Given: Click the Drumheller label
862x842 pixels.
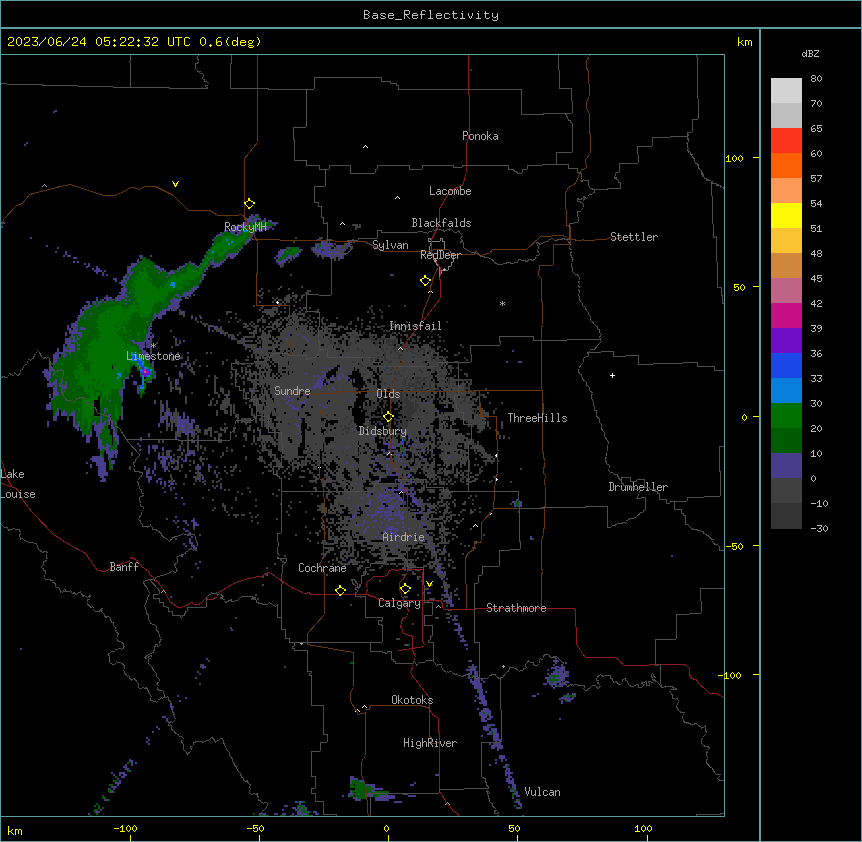Looking at the screenshot, I should (638, 487).
